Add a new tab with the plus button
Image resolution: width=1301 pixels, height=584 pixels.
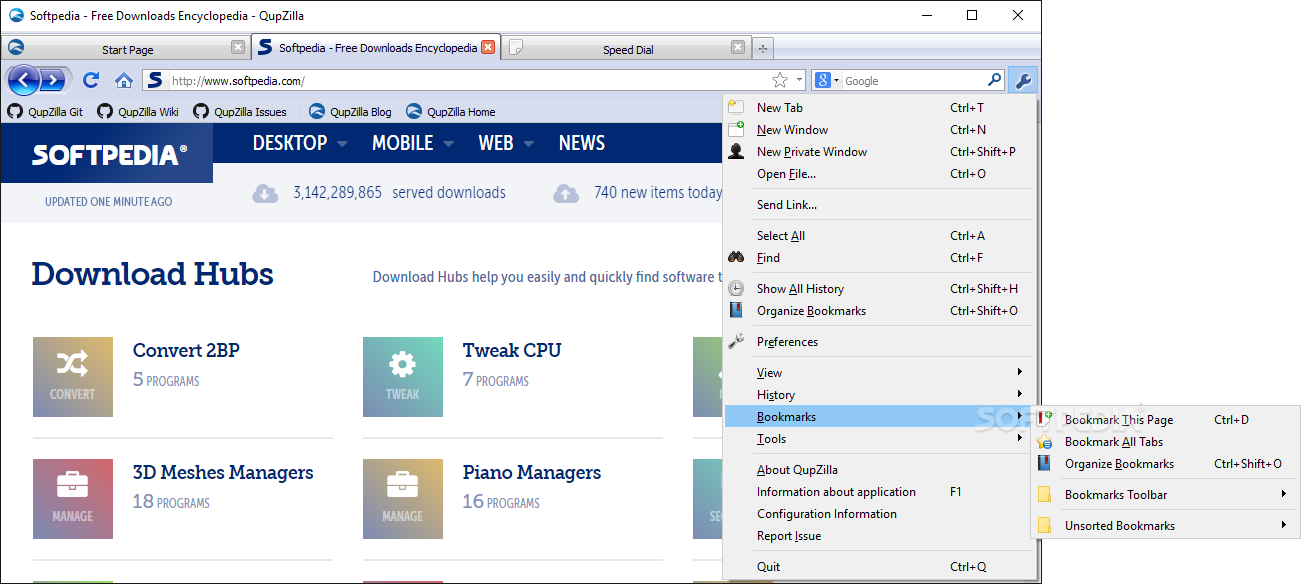click(x=763, y=48)
